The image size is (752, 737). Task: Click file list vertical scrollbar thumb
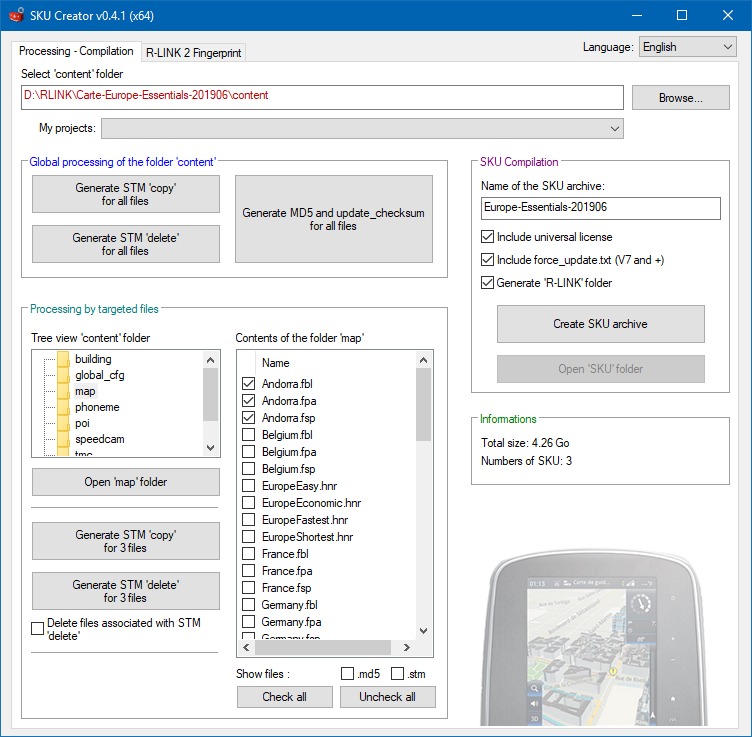click(x=423, y=405)
